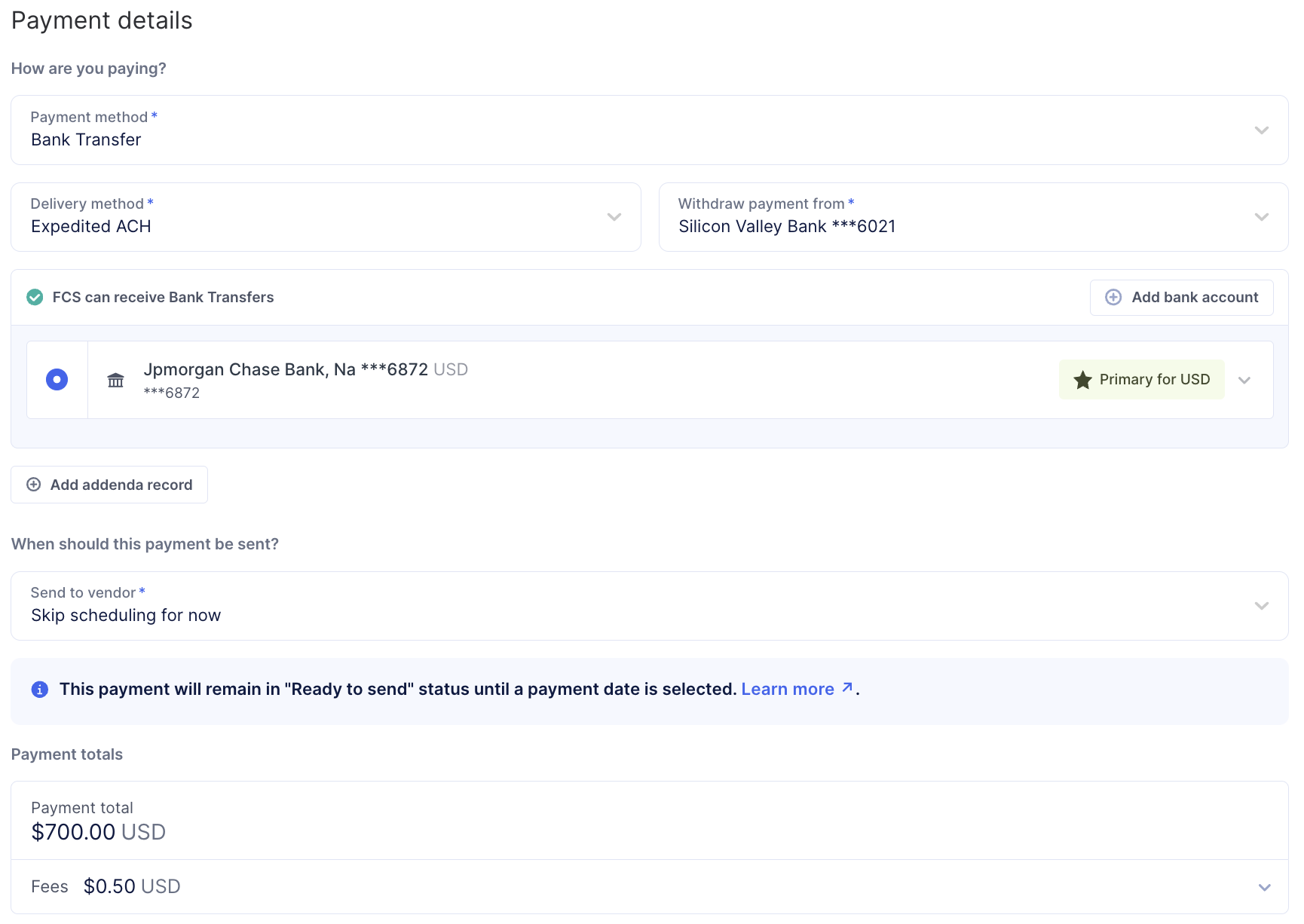The width and height of the screenshot is (1304, 924).
Task: Click the Payment totals heading
Action: (67, 754)
